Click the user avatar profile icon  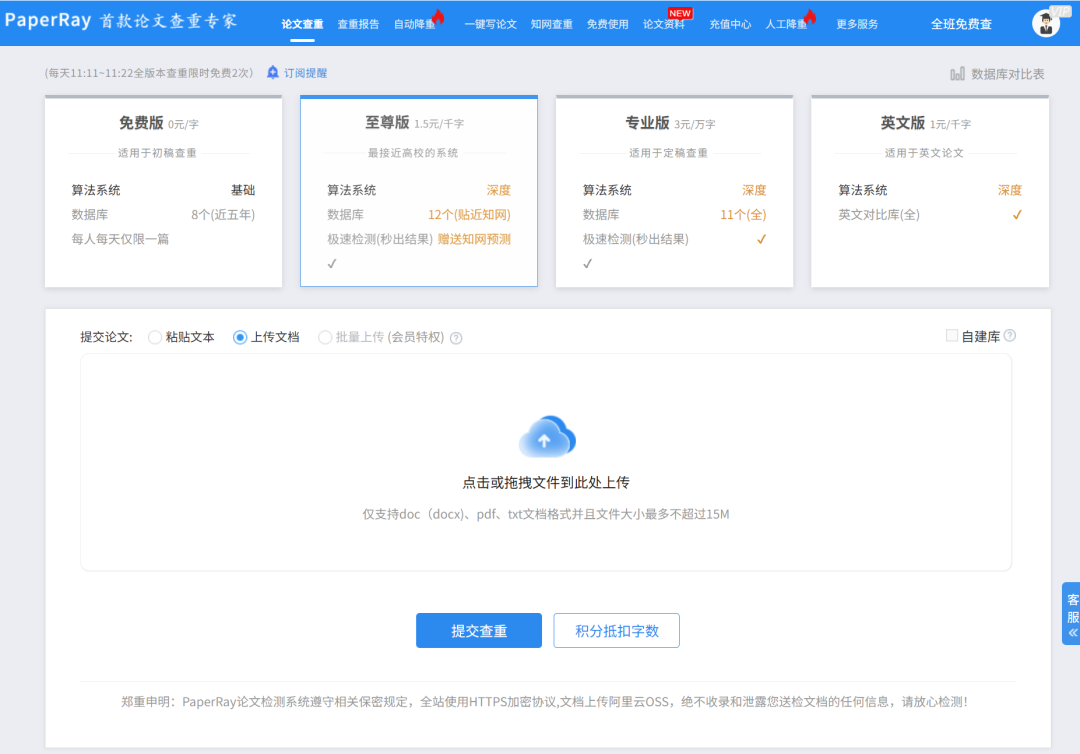[x=1046, y=23]
